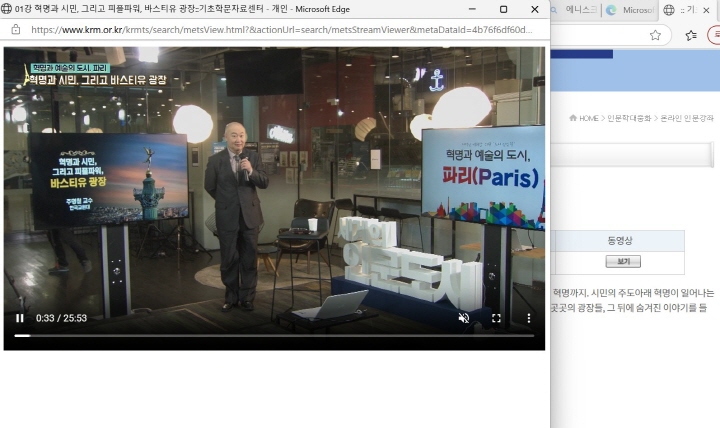The width and height of the screenshot is (720, 428).
Task: Click the Edge icon on Microsoft tab
Action: point(611,10)
